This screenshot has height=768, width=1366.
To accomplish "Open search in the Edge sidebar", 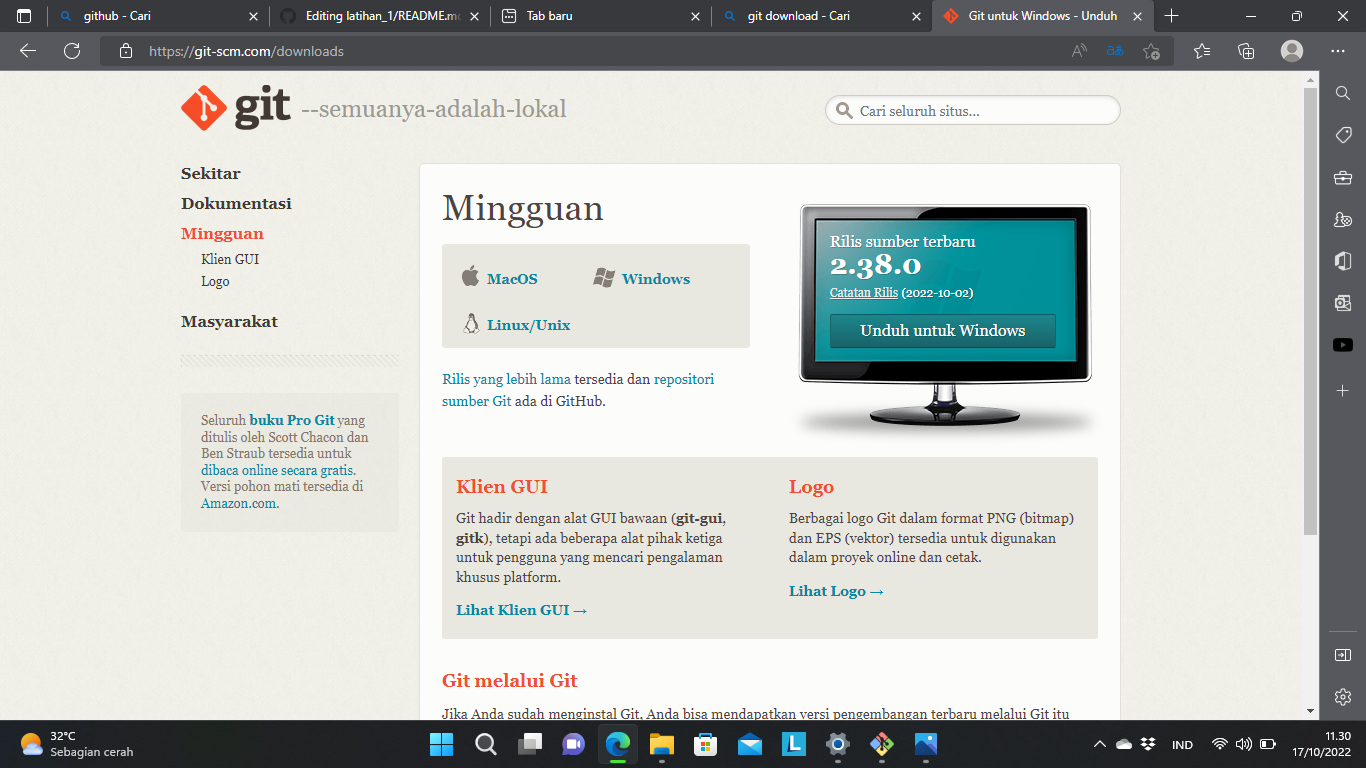I will (x=1343, y=93).
